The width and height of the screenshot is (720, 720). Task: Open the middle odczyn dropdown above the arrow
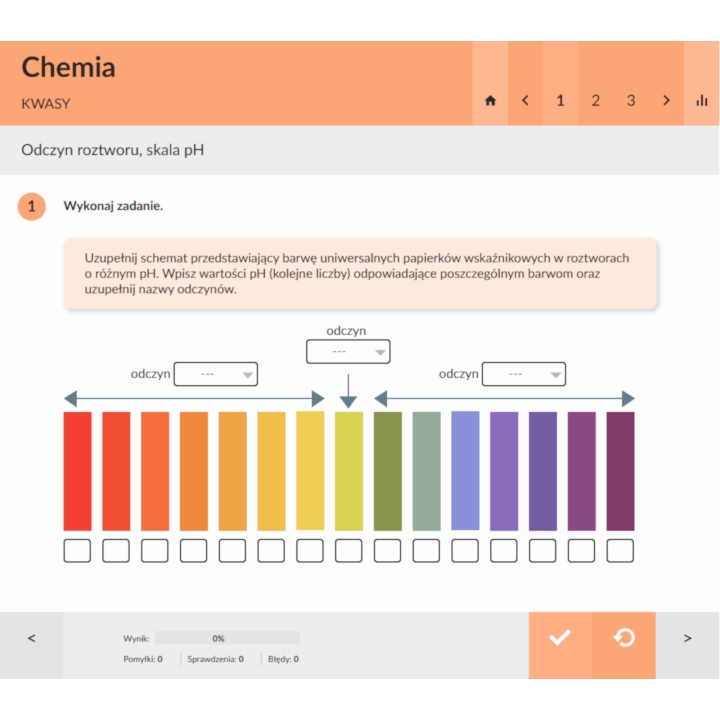tap(348, 352)
